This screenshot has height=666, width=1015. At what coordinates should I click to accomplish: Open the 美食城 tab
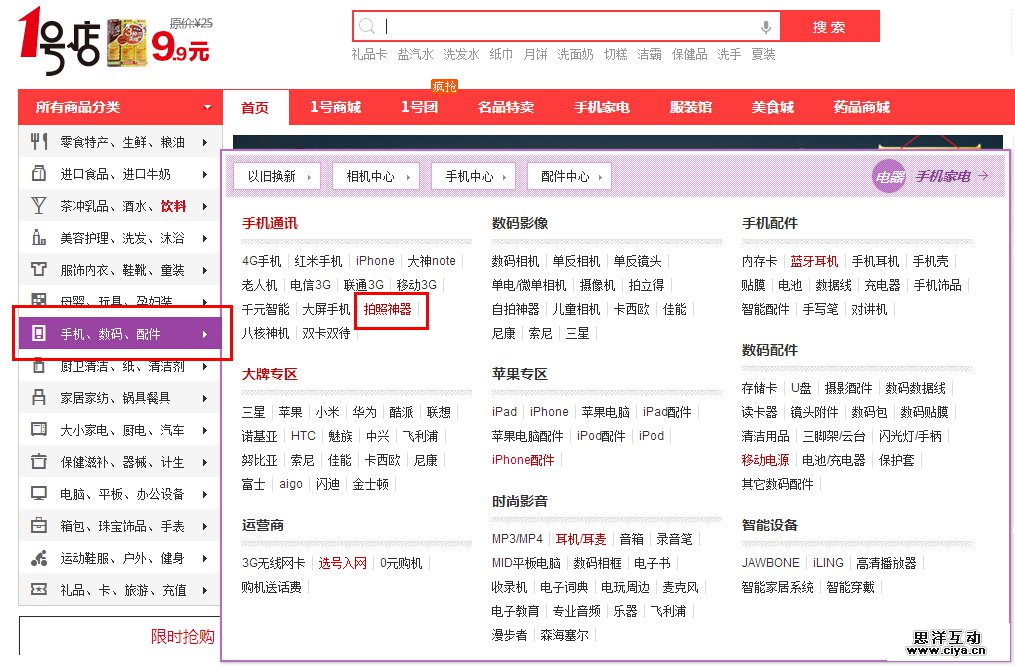point(772,107)
